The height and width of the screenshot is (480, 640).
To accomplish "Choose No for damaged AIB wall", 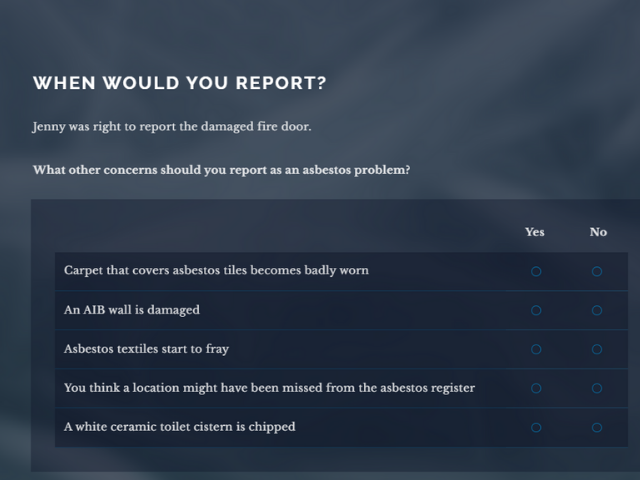I will click(x=597, y=310).
